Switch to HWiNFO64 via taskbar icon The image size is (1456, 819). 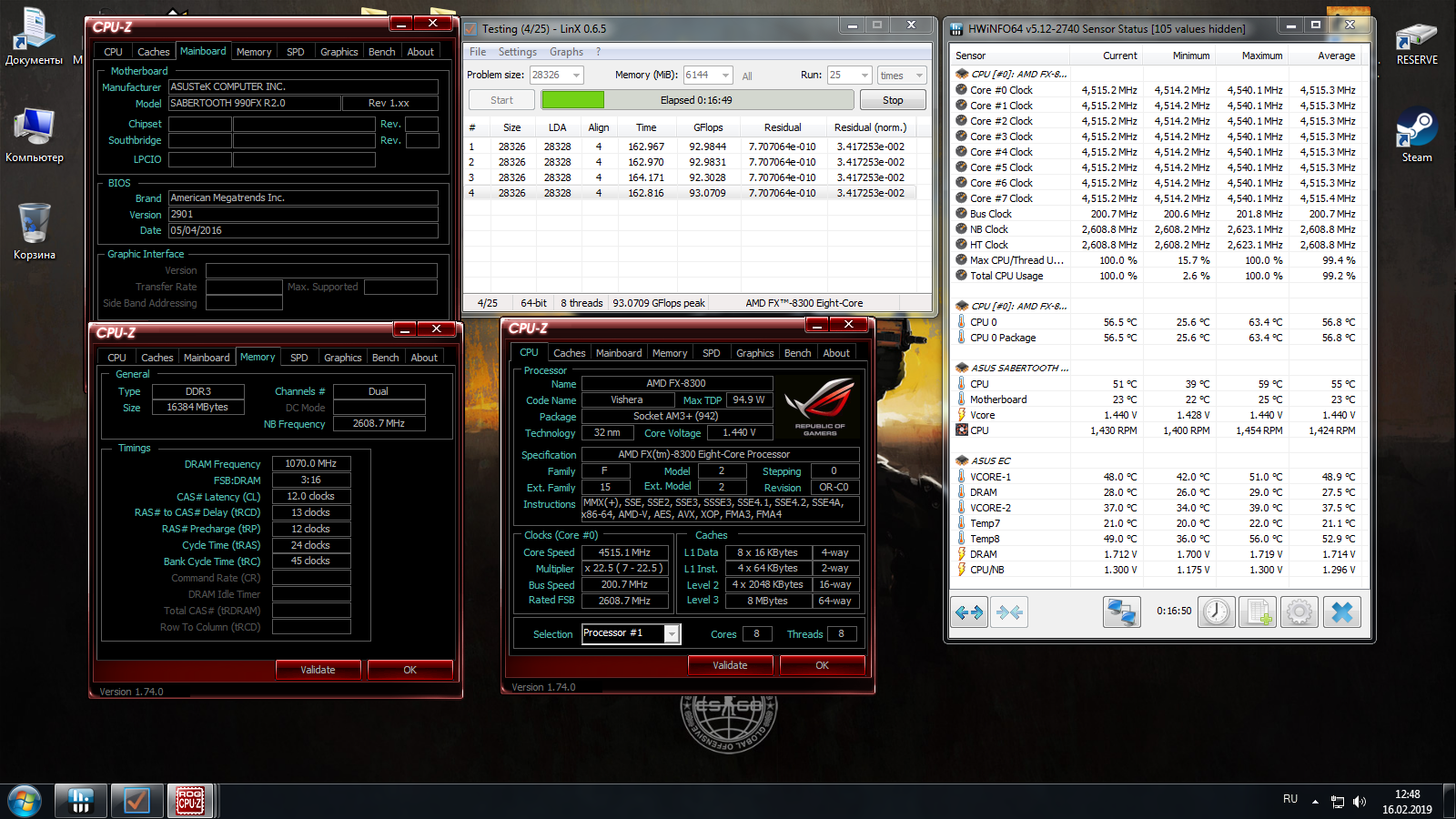81,801
